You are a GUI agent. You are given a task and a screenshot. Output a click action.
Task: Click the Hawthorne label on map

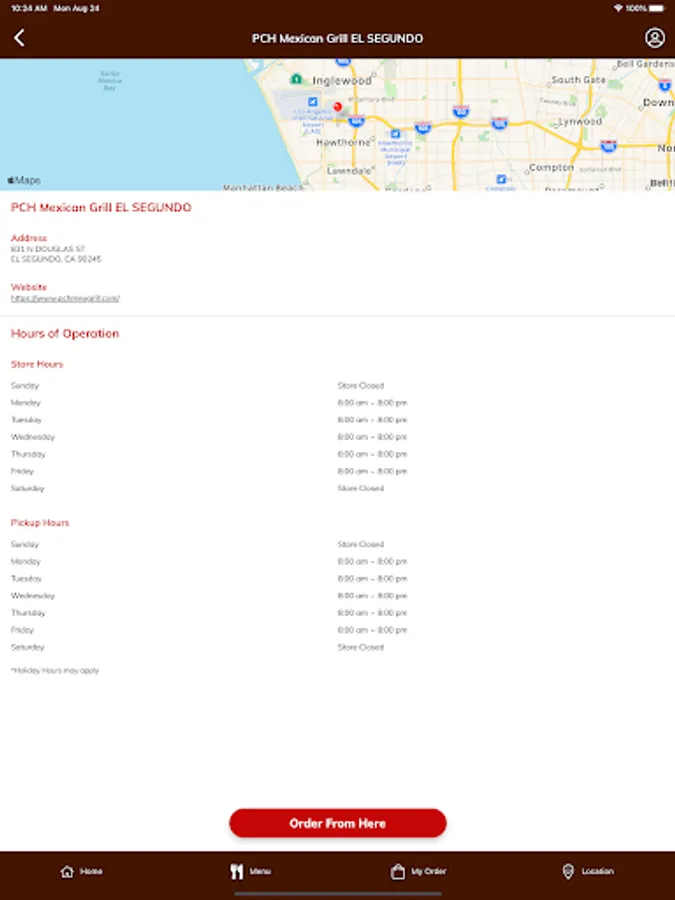(x=343, y=142)
